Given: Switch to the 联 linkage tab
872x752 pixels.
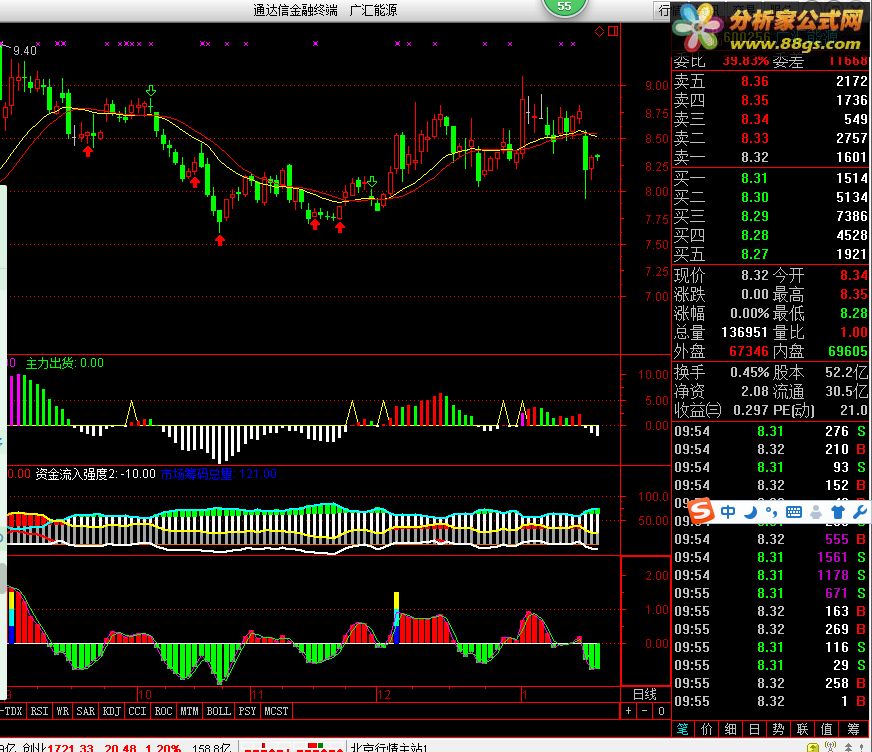Looking at the screenshot, I should 802,729.
